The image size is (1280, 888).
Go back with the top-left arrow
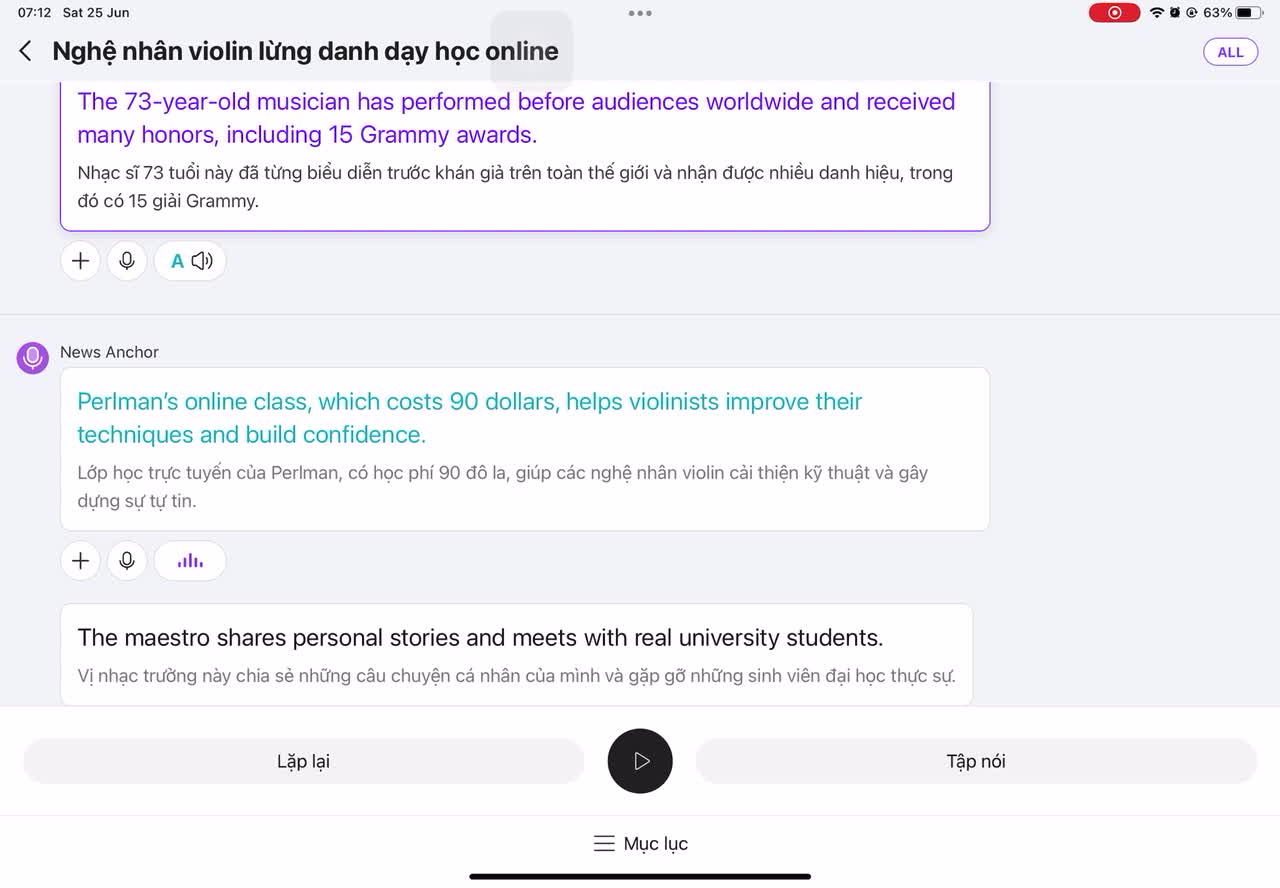[x=26, y=51]
